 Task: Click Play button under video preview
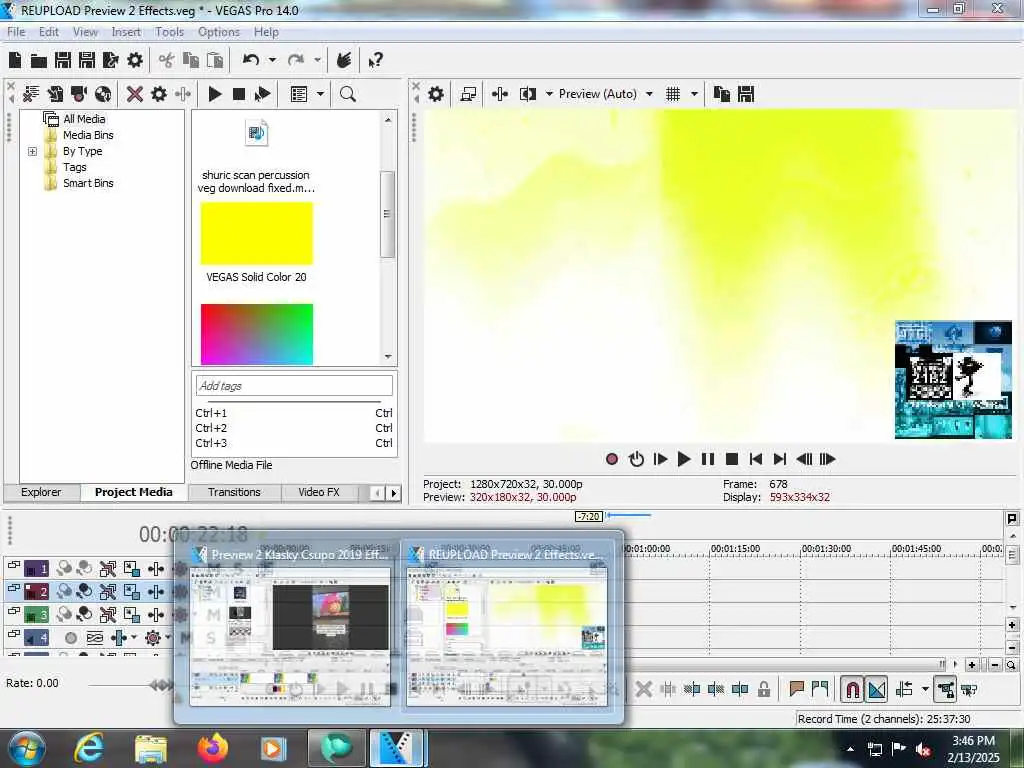pyautogui.click(x=684, y=459)
